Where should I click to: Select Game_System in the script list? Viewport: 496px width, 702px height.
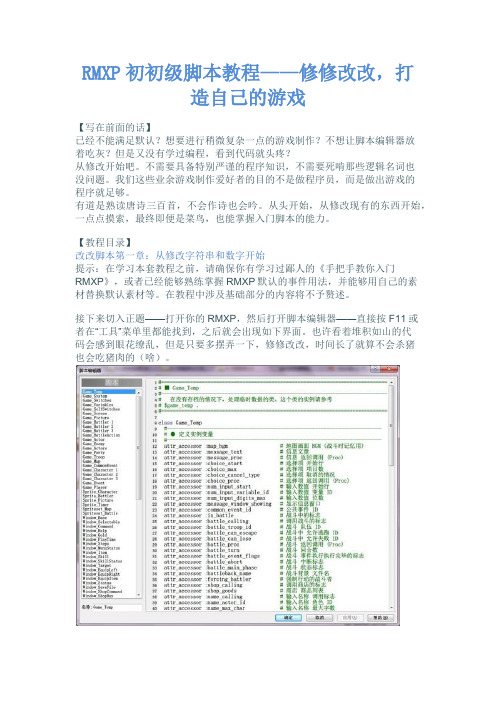109,396
